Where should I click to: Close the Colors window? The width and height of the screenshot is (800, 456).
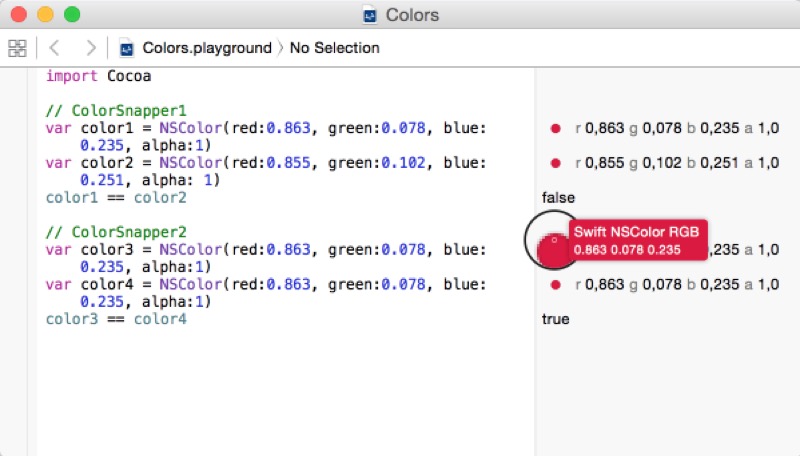[x=20, y=15]
